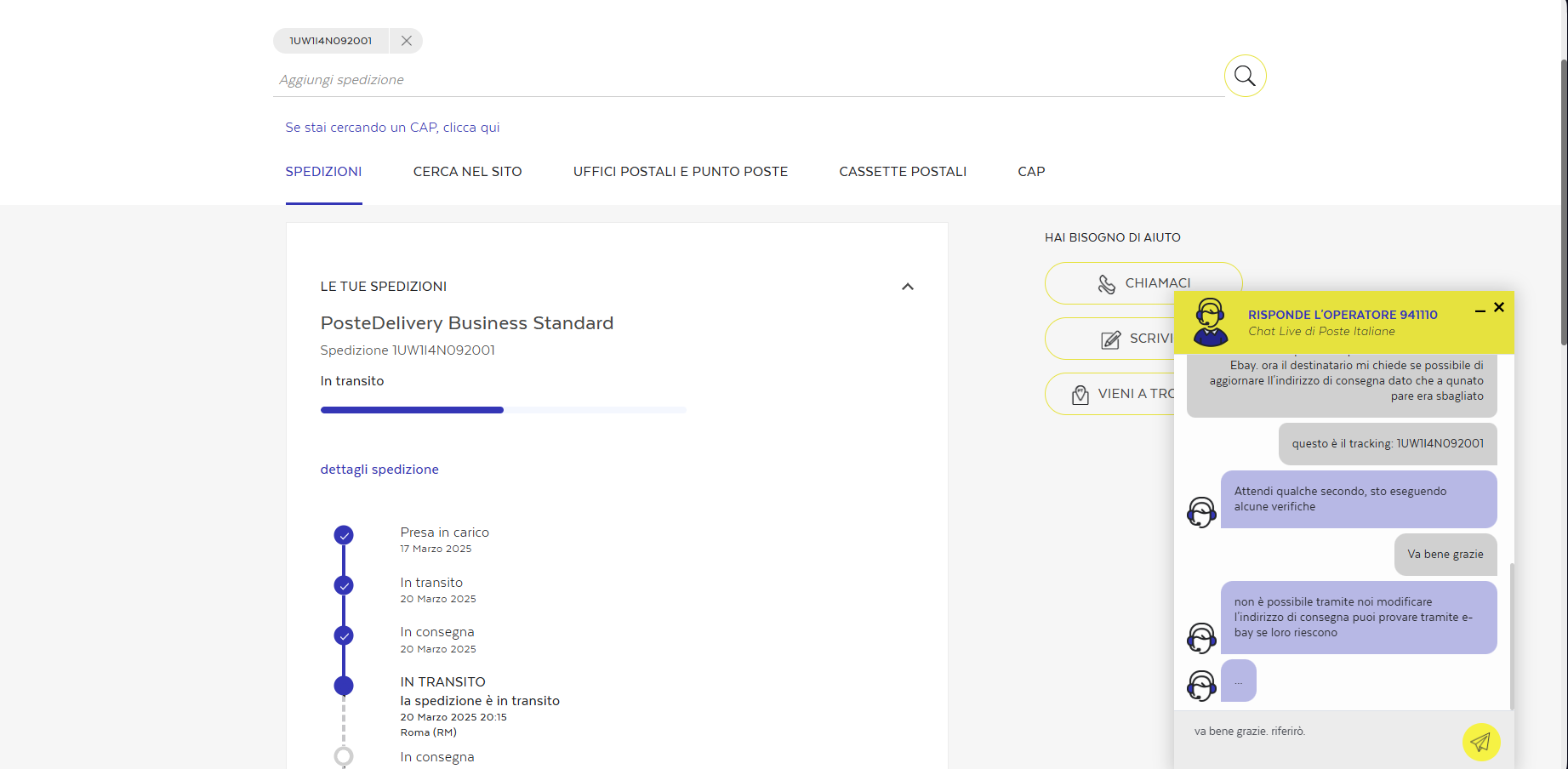1568x769 pixels.
Task: Click the '17 Marzo 2025' date
Action: tap(436, 549)
